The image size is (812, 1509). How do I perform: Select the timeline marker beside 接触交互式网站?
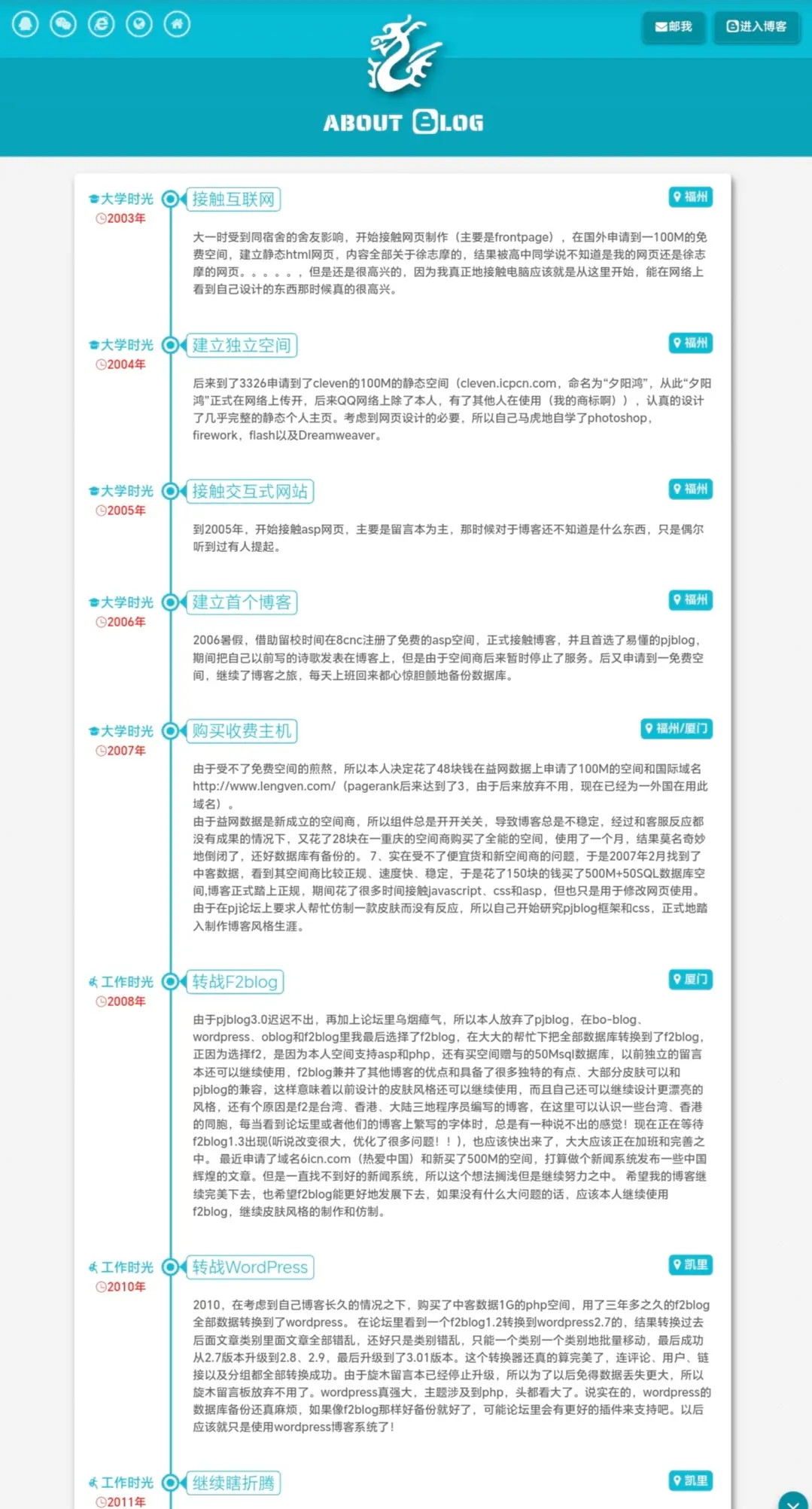pyautogui.click(x=171, y=491)
